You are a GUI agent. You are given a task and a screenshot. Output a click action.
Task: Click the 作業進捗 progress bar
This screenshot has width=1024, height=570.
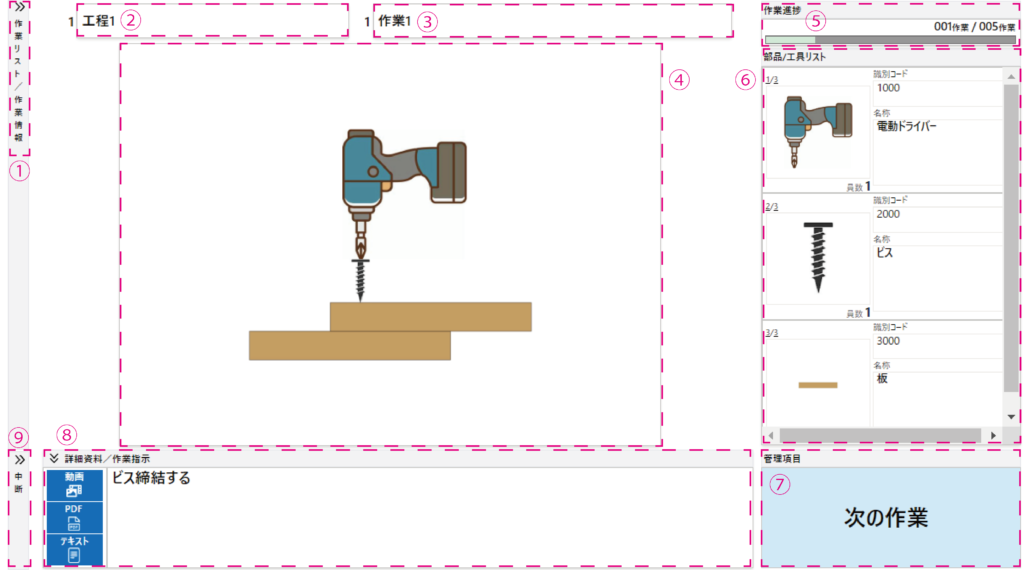coord(889,40)
